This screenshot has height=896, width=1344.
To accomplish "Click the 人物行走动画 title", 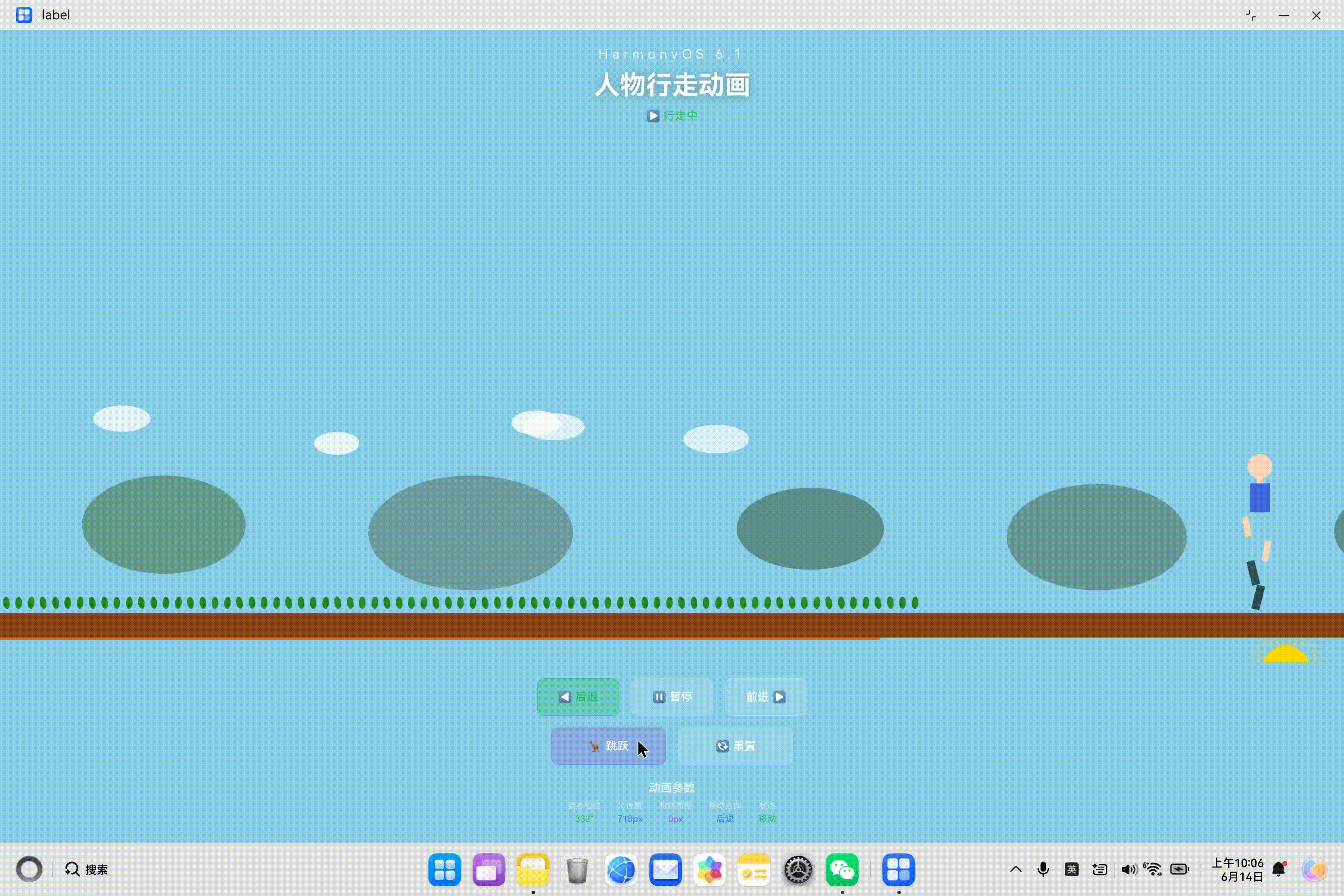I will tap(672, 85).
